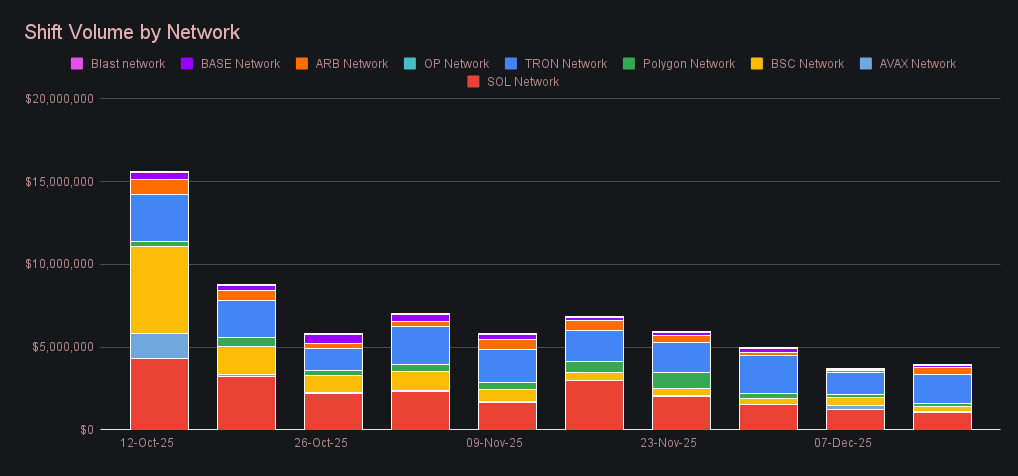Image resolution: width=1018 pixels, height=476 pixels.
Task: Click the $10,000,000 y-axis label
Action: tap(59, 265)
